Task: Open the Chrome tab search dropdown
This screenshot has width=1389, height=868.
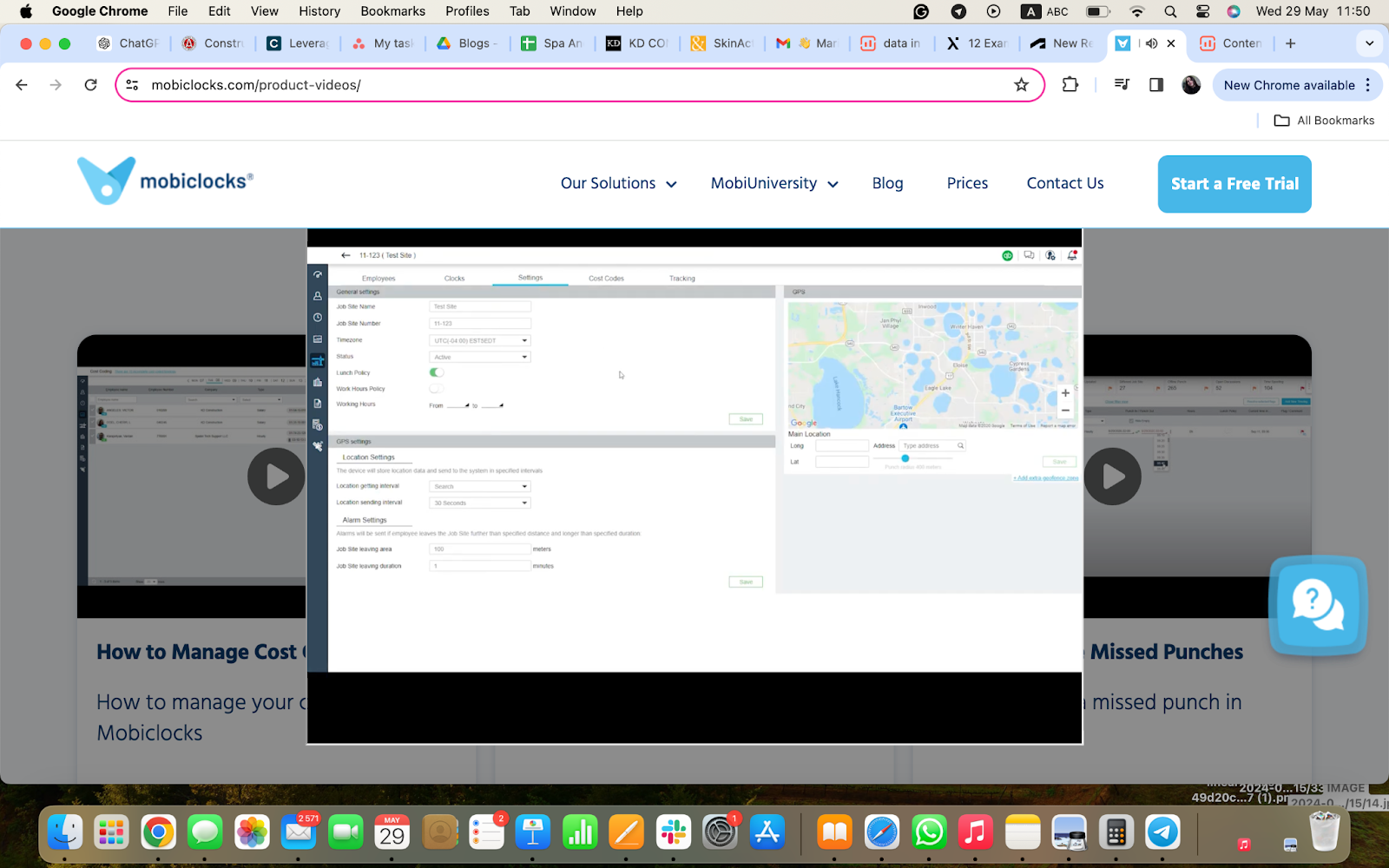Action: click(x=1369, y=43)
